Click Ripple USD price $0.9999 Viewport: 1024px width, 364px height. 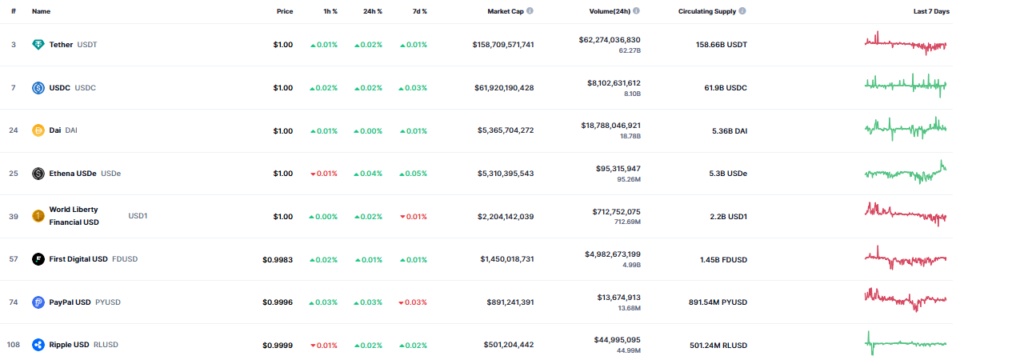278,344
